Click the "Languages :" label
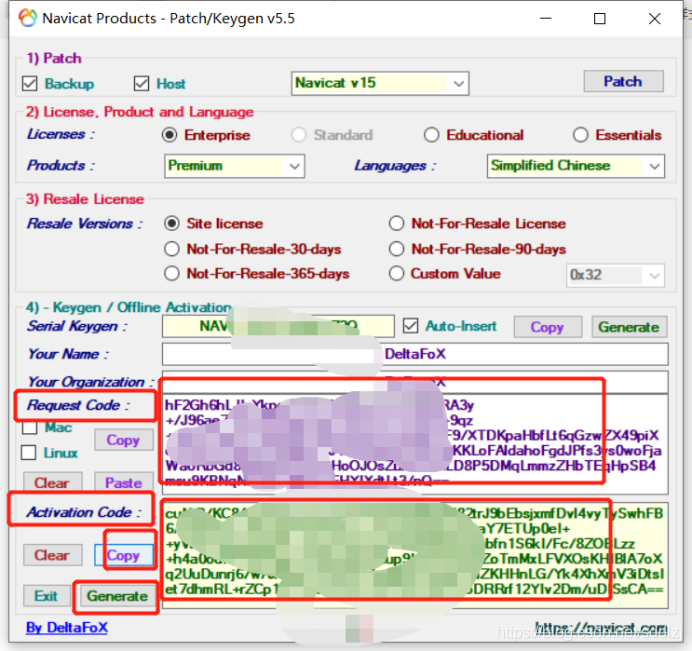 tap(395, 166)
